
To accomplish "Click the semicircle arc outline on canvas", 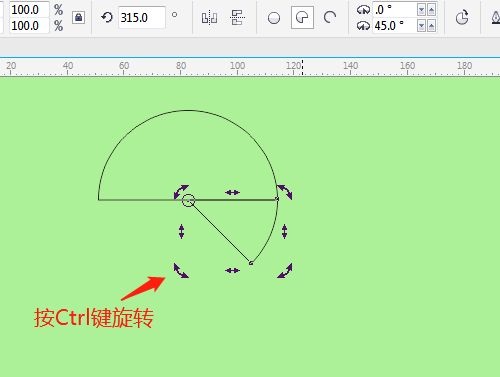I will tap(188, 110).
